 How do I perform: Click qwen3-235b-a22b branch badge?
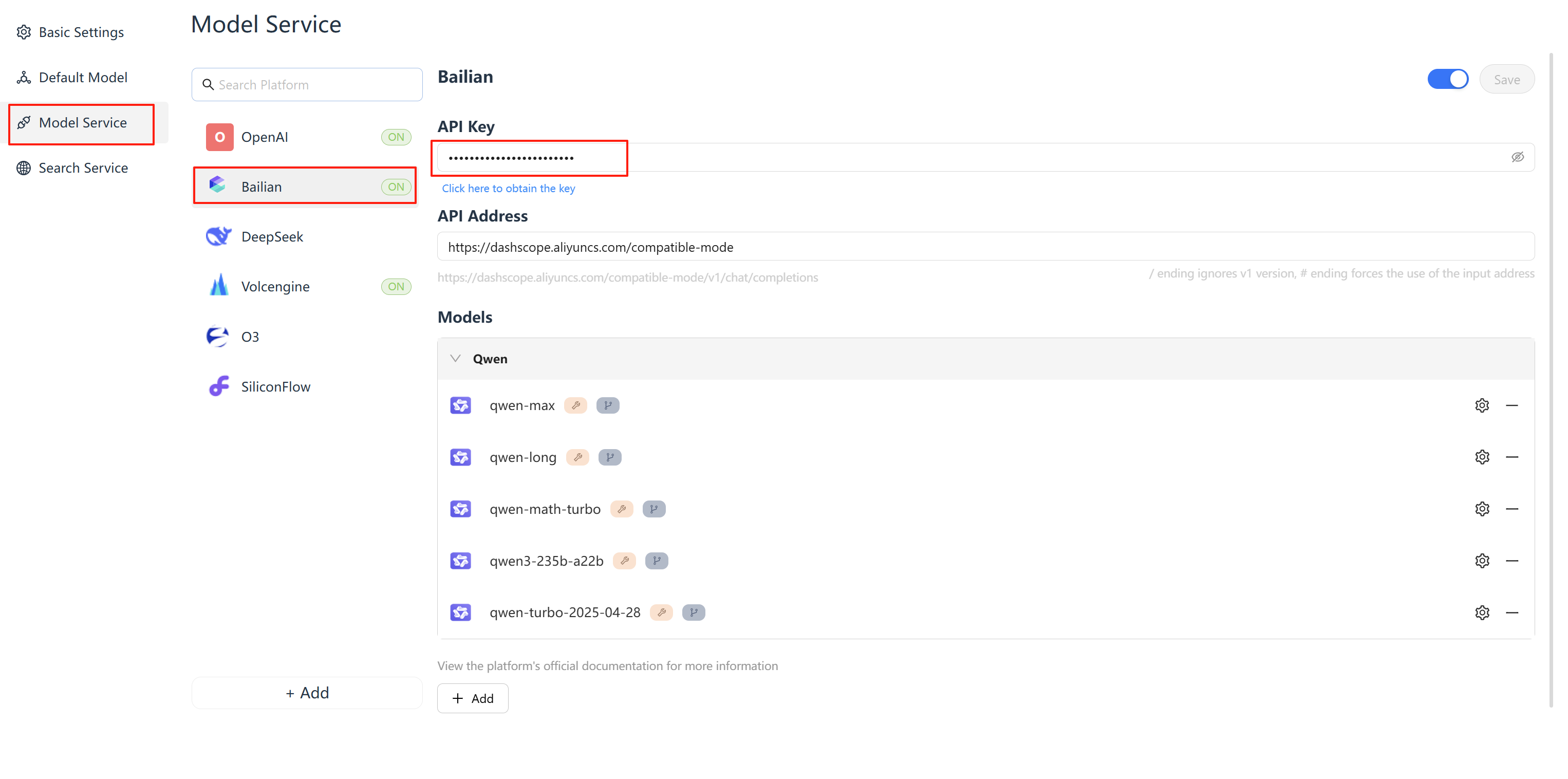pyautogui.click(x=656, y=561)
